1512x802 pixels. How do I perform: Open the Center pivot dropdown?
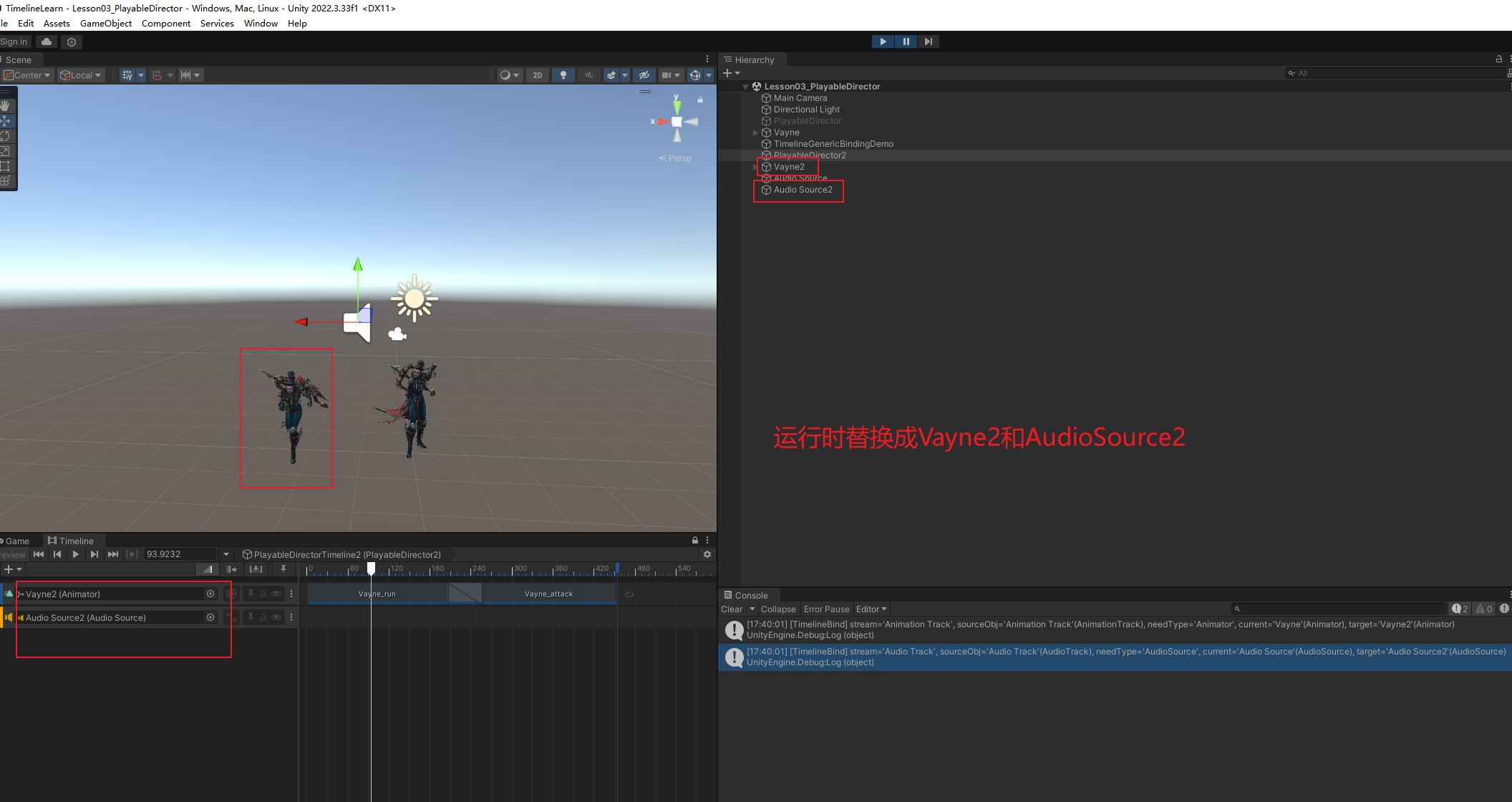click(x=28, y=75)
